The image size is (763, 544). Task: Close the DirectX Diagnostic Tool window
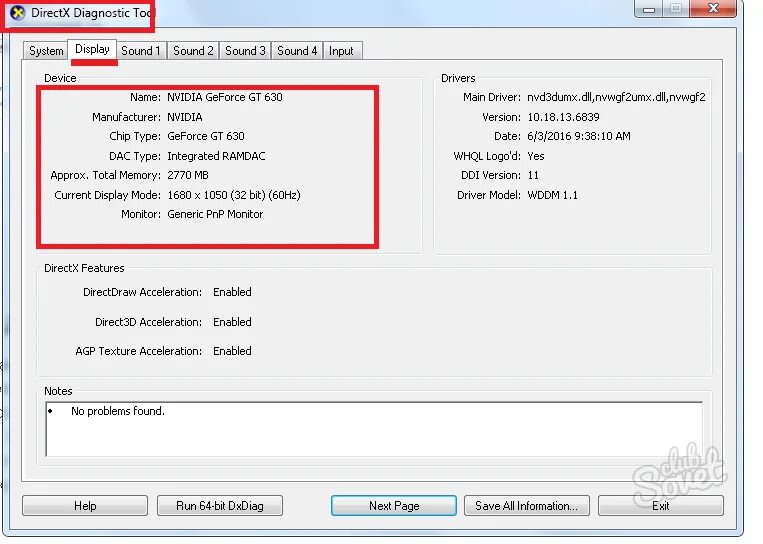713,8
